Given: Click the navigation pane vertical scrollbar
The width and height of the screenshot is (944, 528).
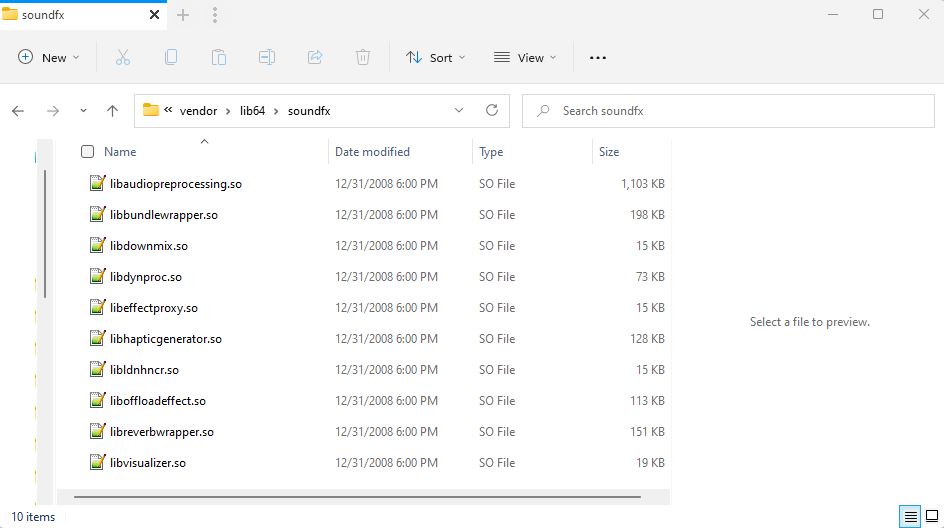Looking at the screenshot, I should [45, 234].
